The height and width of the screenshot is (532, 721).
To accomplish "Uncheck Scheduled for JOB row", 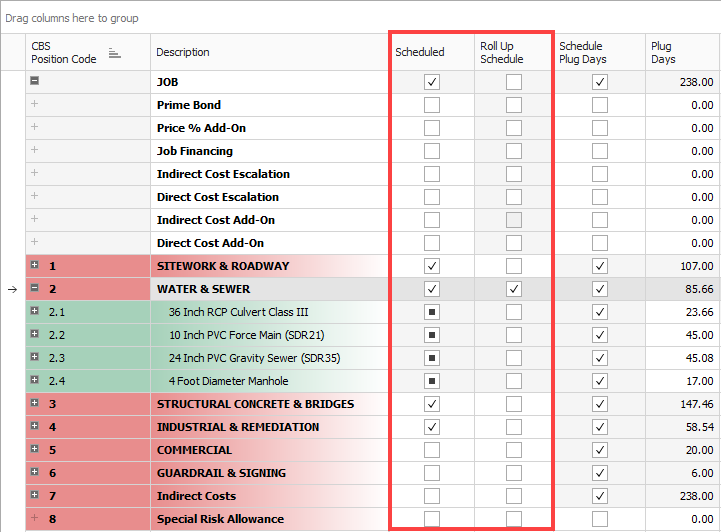I will tap(432, 82).
